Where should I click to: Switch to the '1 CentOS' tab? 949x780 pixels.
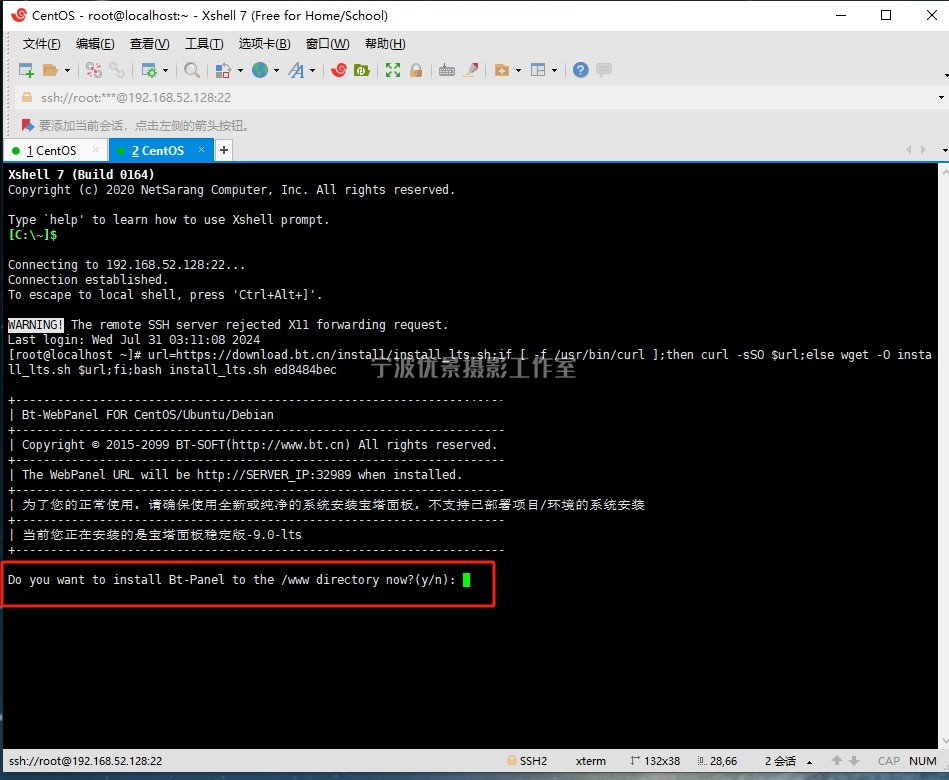(50, 151)
